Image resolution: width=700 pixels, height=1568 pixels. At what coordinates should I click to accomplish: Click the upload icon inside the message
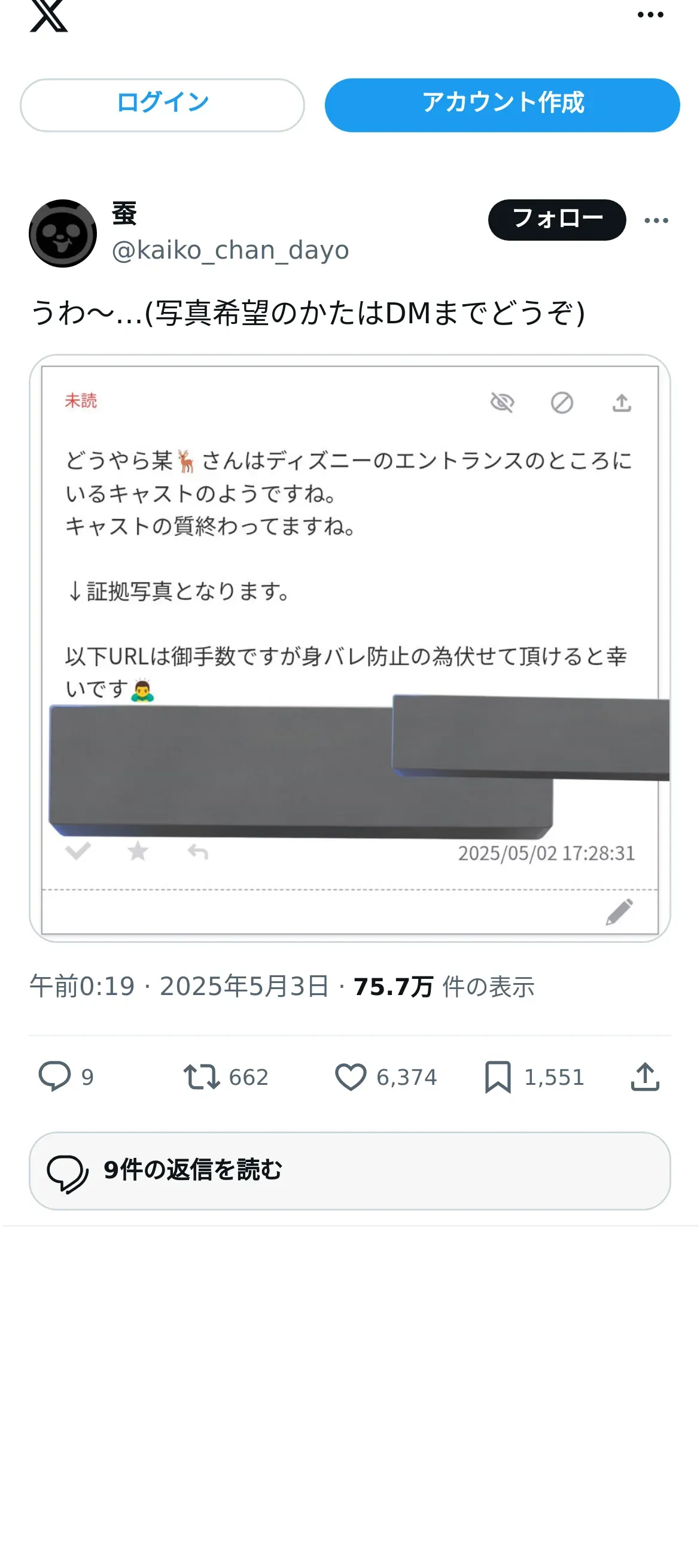[x=622, y=402]
